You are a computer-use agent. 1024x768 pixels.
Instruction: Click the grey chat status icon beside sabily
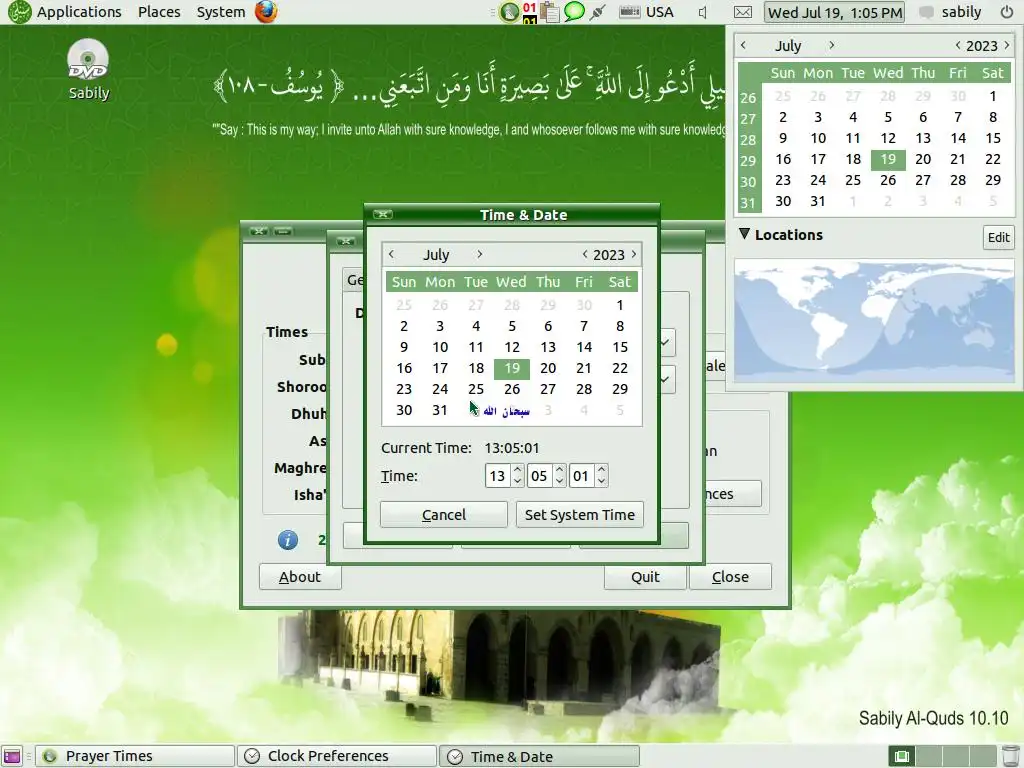pos(926,12)
